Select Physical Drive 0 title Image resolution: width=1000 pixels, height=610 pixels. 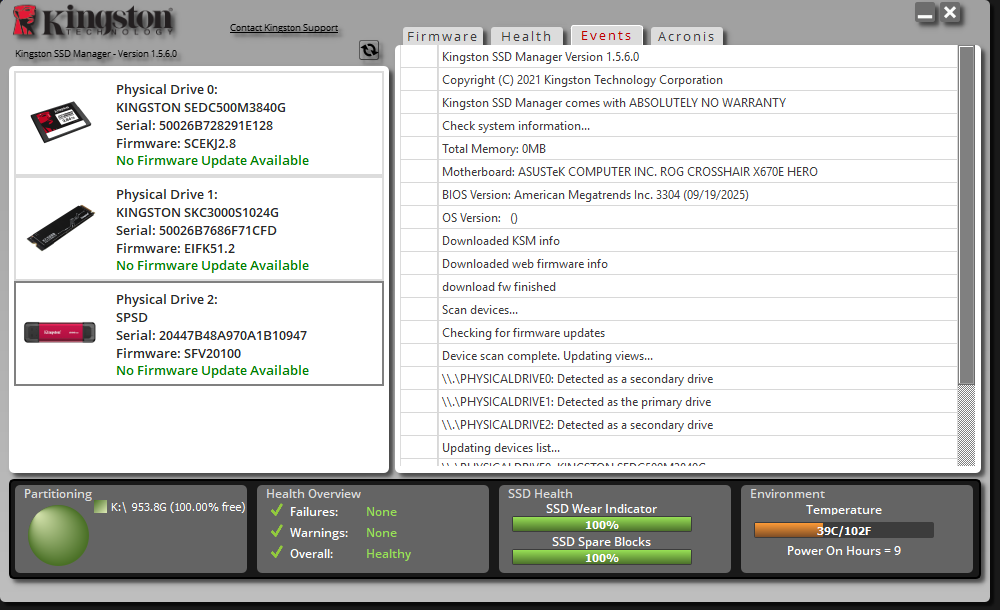point(166,89)
